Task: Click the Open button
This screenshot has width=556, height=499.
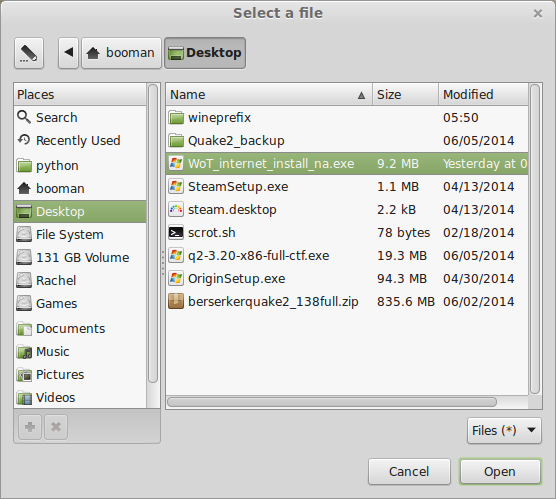Action: [x=500, y=472]
